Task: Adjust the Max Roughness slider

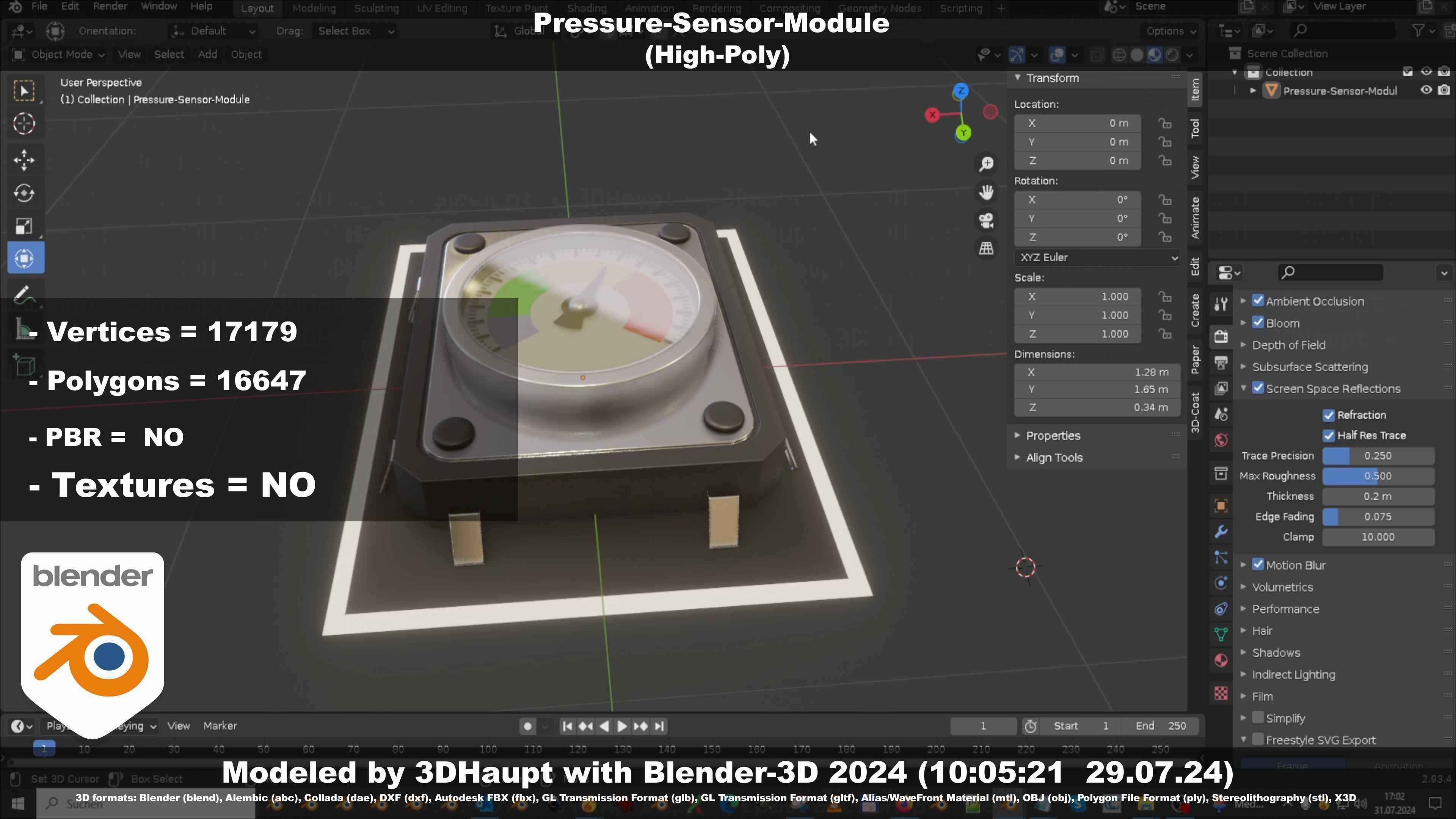Action: click(x=1378, y=477)
